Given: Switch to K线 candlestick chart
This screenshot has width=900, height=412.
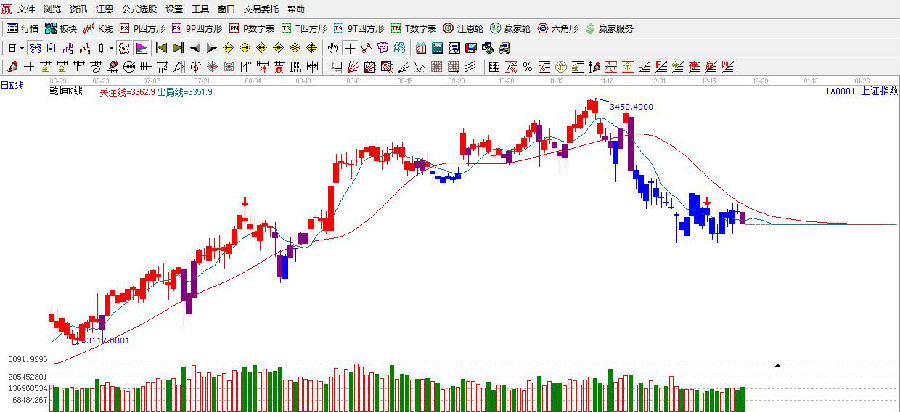Looking at the screenshot, I should click(101, 29).
